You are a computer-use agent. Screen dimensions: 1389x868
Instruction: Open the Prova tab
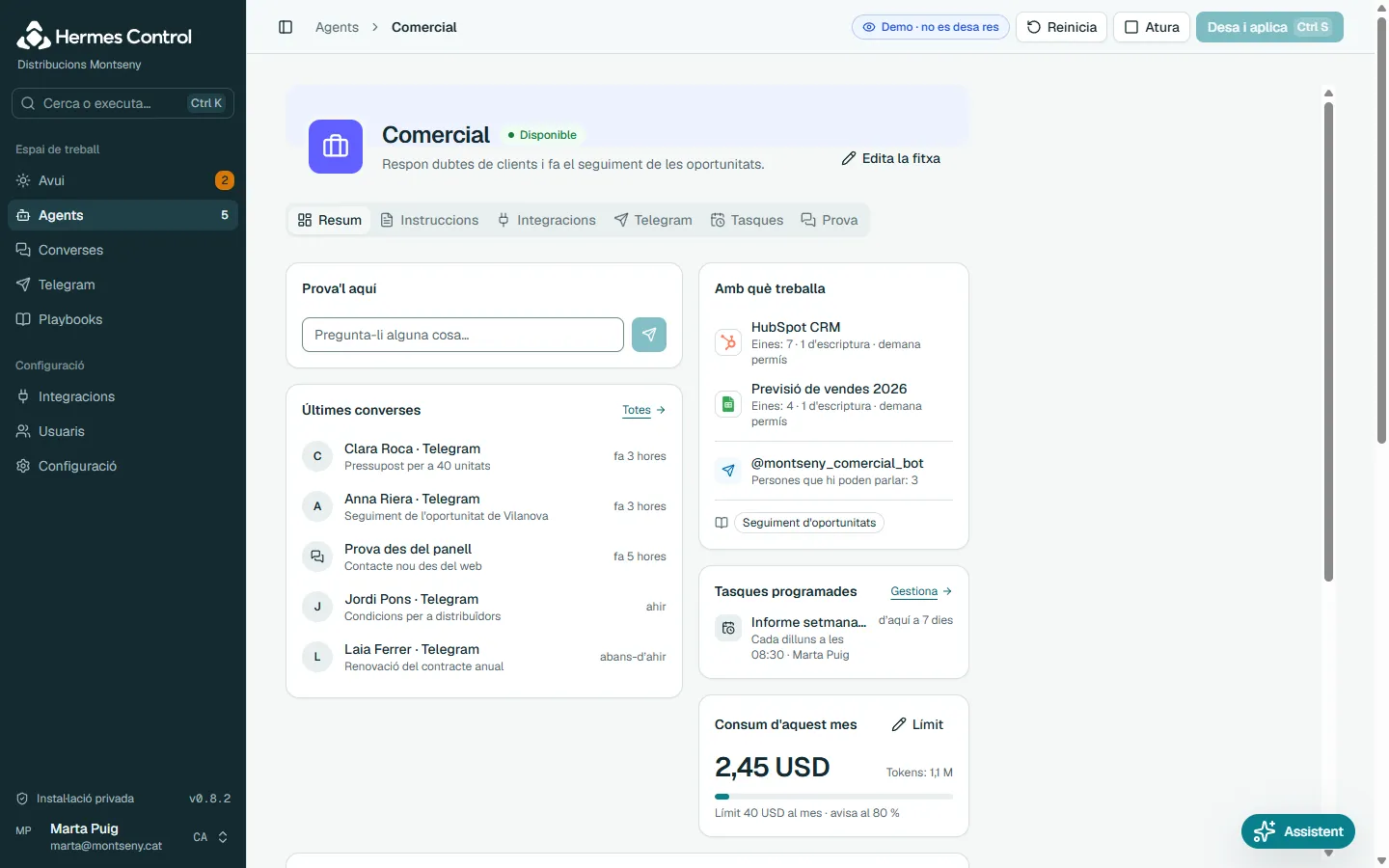[830, 220]
